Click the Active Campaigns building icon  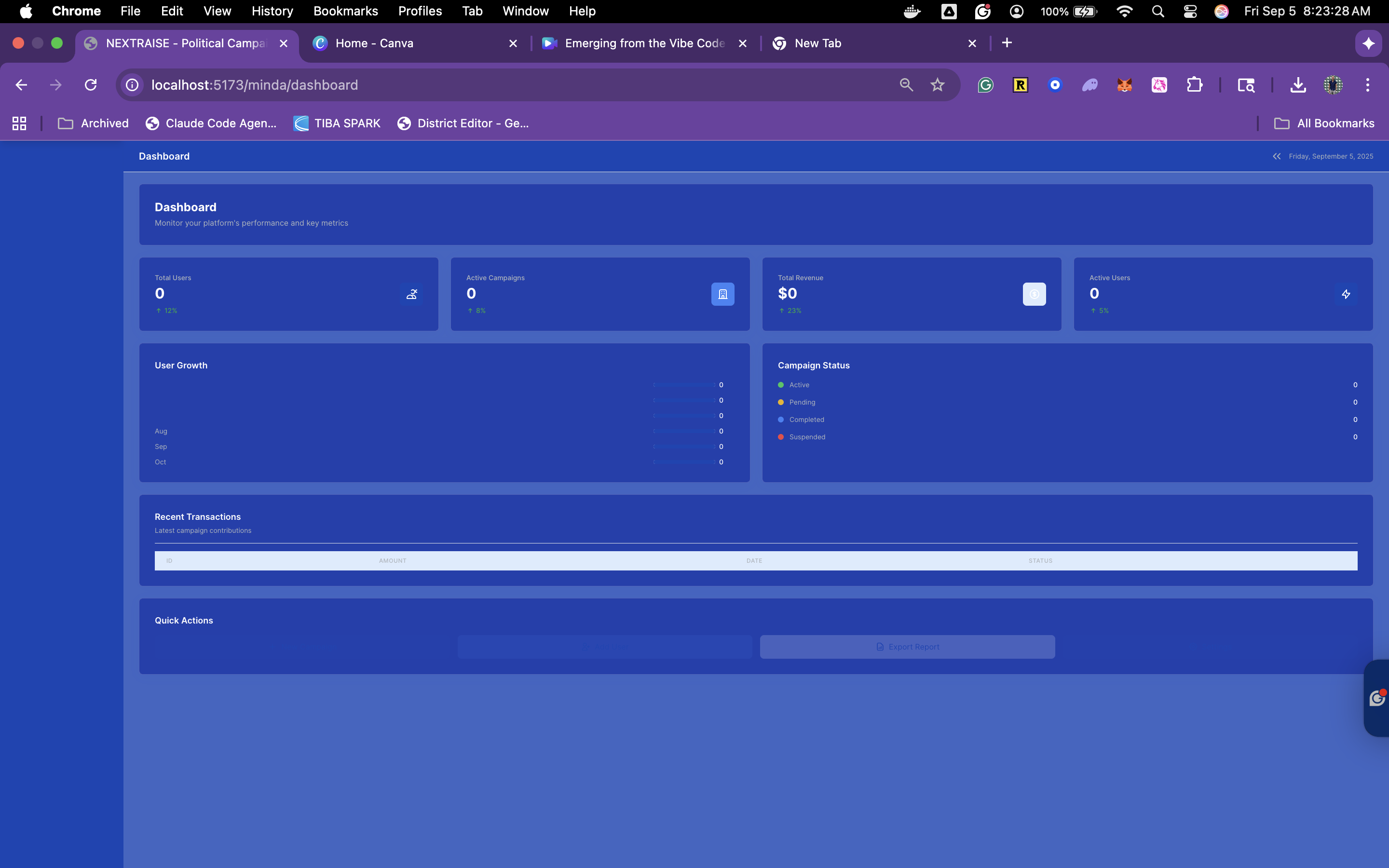(x=722, y=294)
